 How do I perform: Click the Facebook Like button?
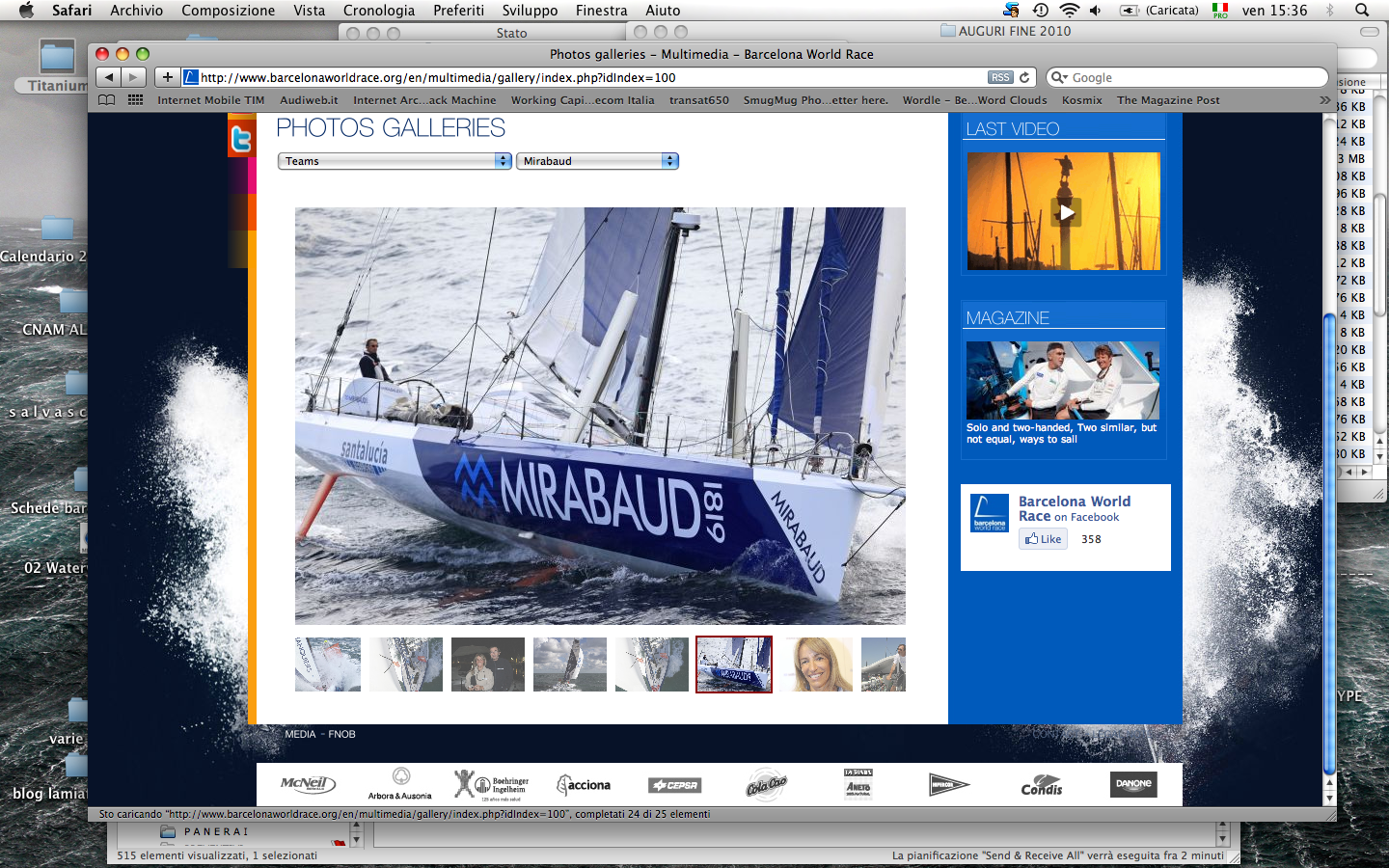click(1044, 539)
